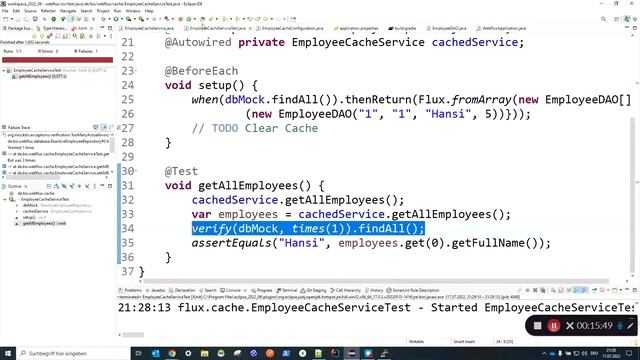Switch to the Declaration view tab
This screenshot has height=360, width=640.
point(182,290)
